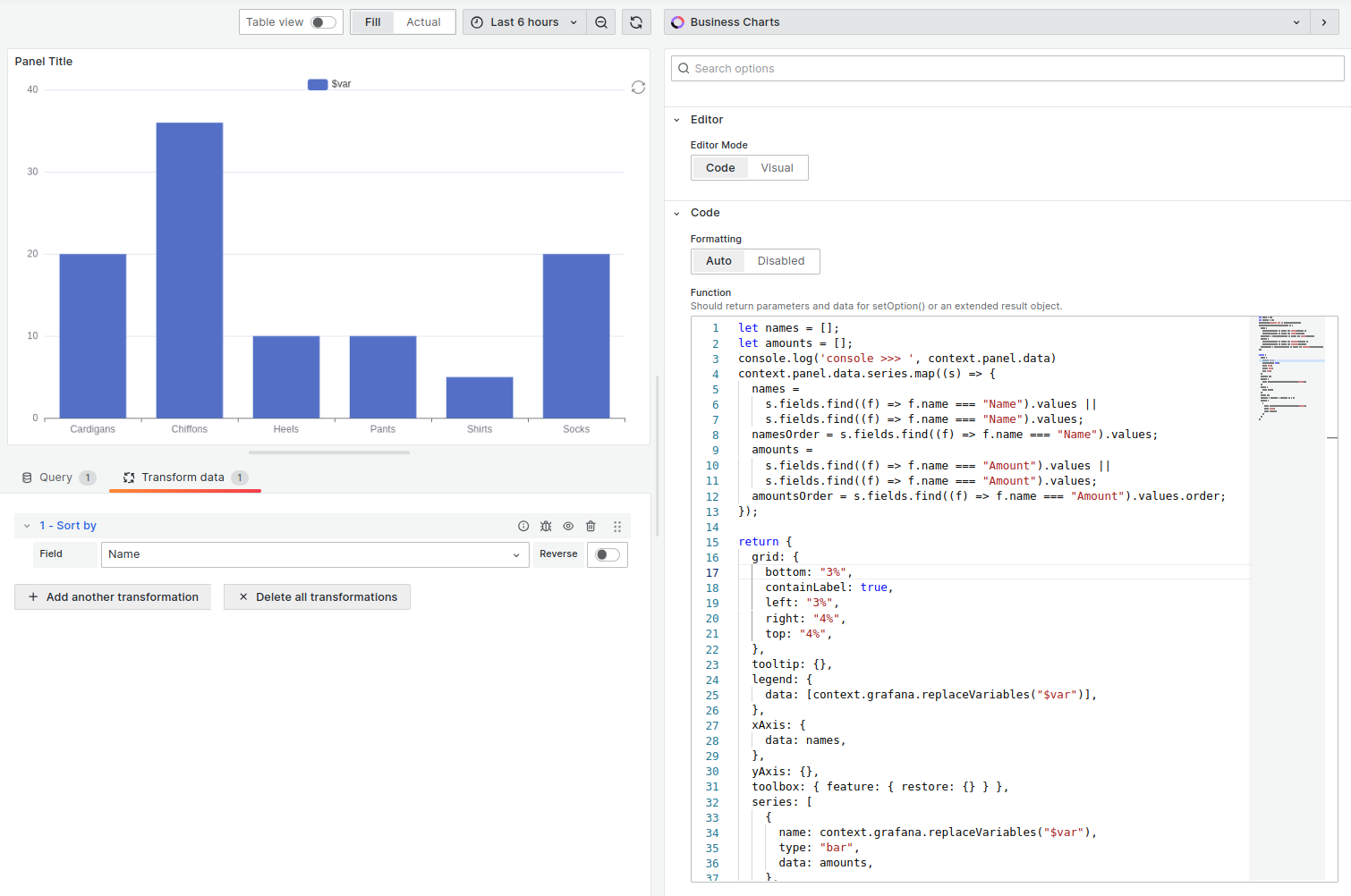Click the debug icon on the Sort by transformation

[546, 526]
